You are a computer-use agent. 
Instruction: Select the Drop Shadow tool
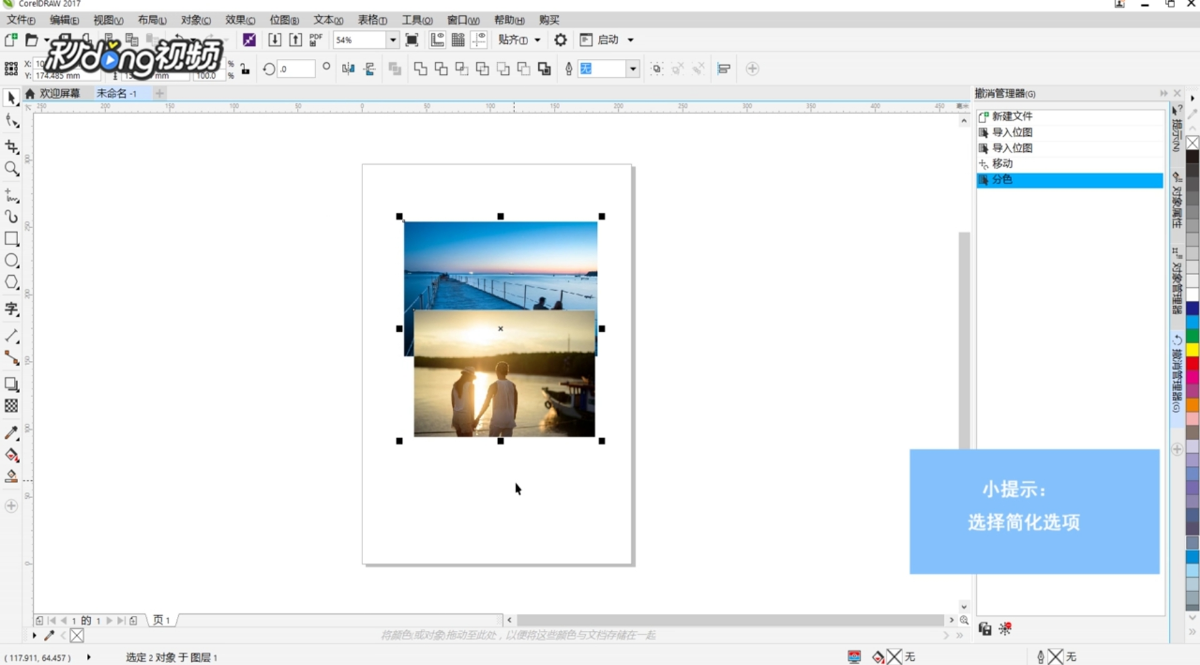(11, 385)
